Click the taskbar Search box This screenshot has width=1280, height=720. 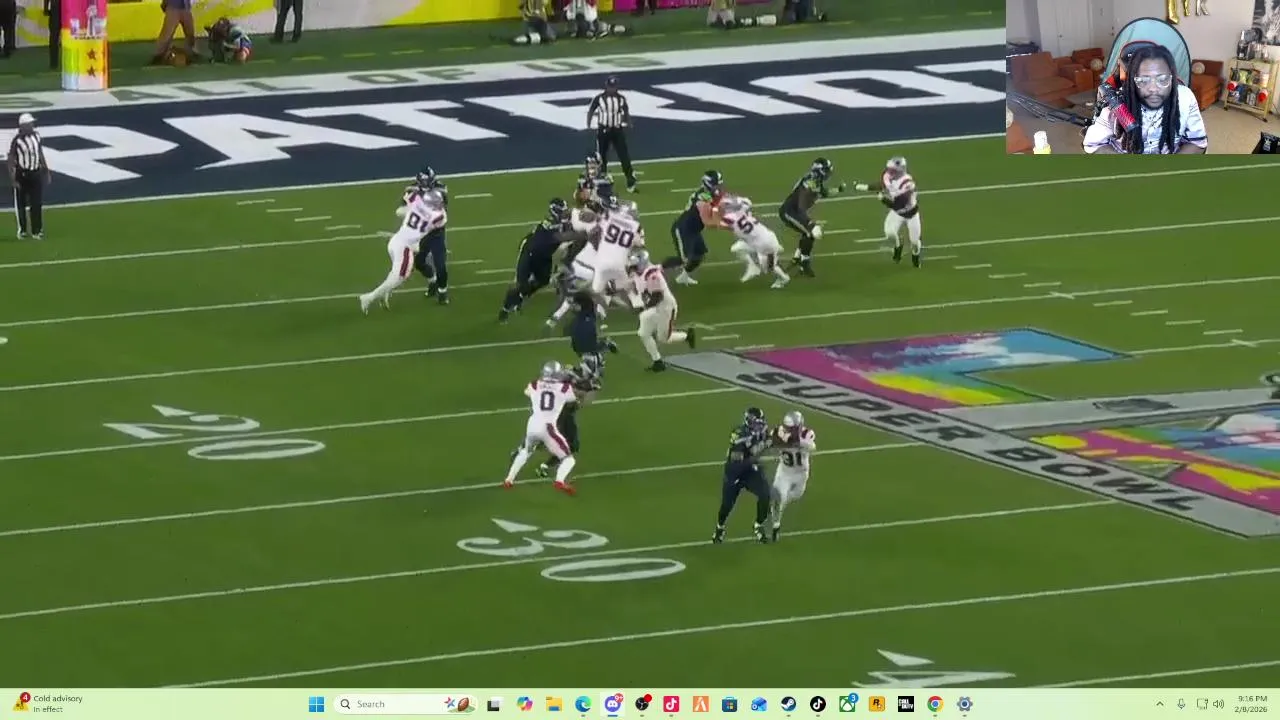[x=404, y=704]
